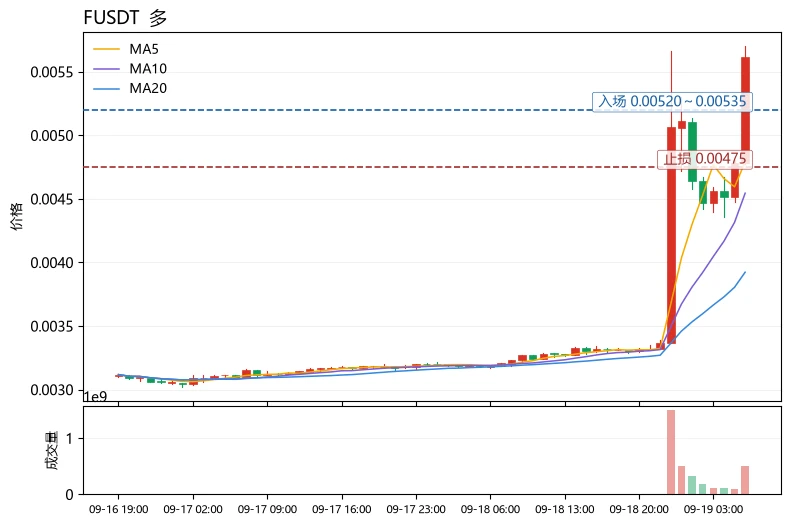
Task: Click the price axis tick 0.0035
Action: point(51,326)
